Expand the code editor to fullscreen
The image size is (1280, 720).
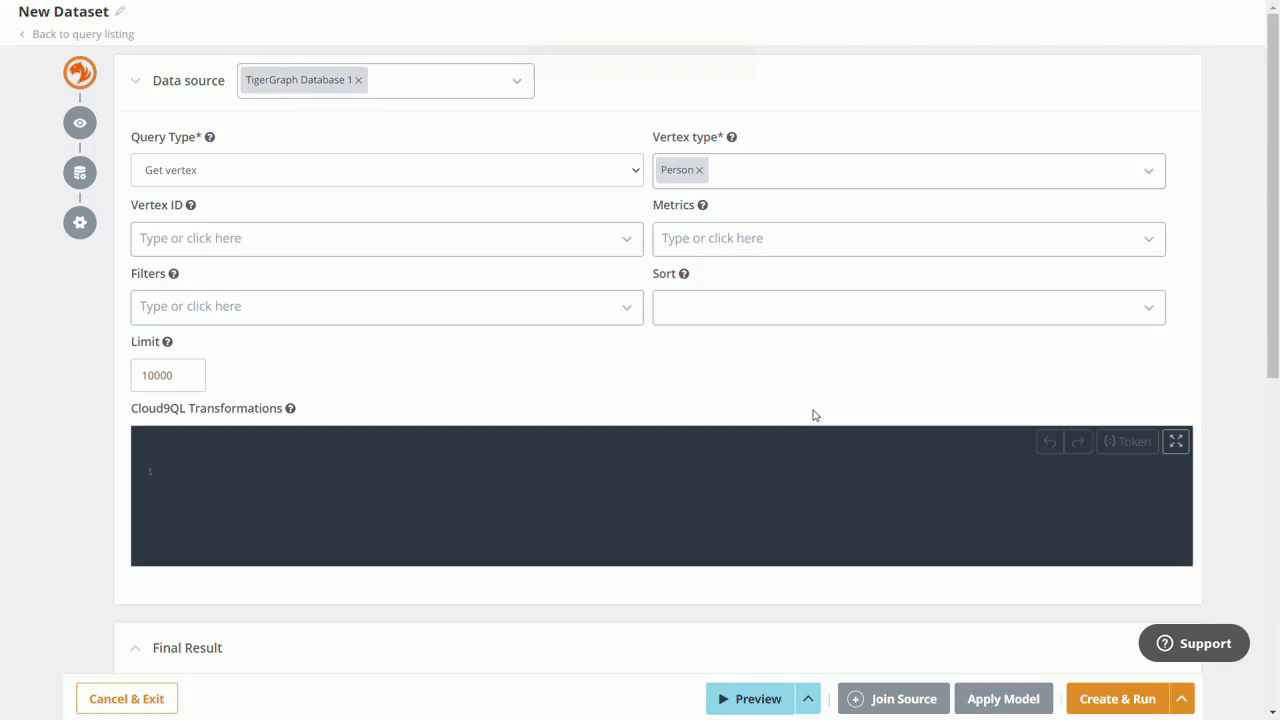1176,441
